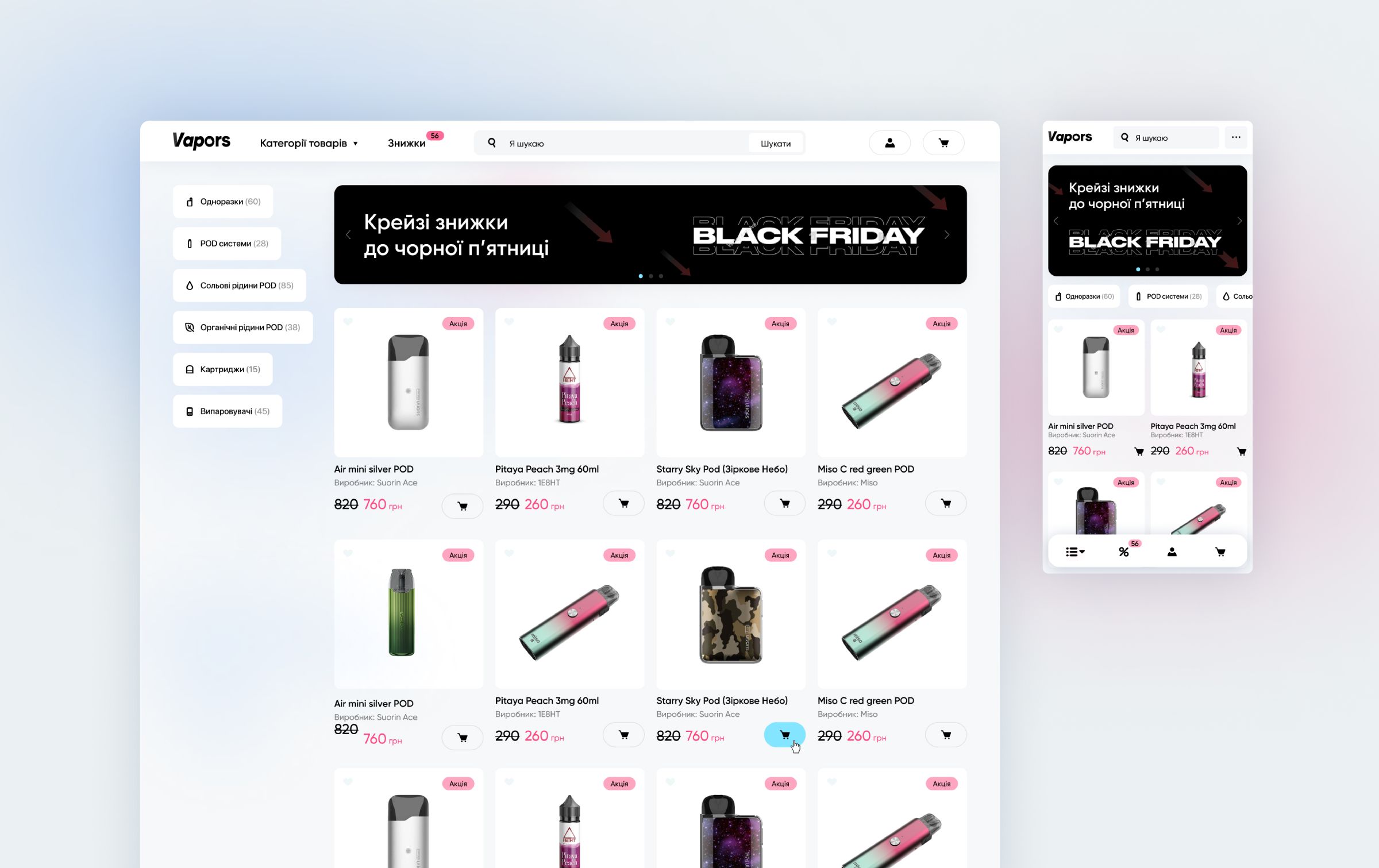Open the Знижки menu item
This screenshot has height=868, width=1379.
click(406, 143)
